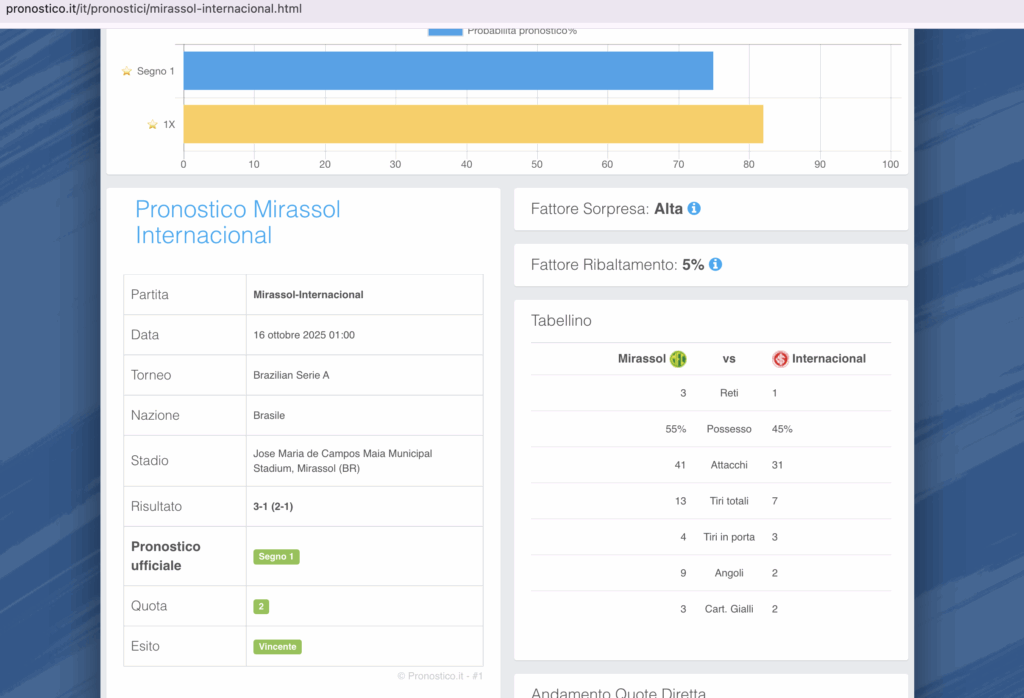Click the Tabellino section heading

[561, 321]
